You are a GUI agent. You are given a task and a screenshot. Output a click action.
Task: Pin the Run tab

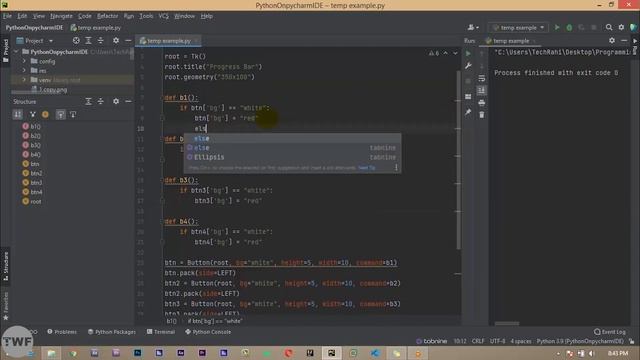(x=468, y=112)
